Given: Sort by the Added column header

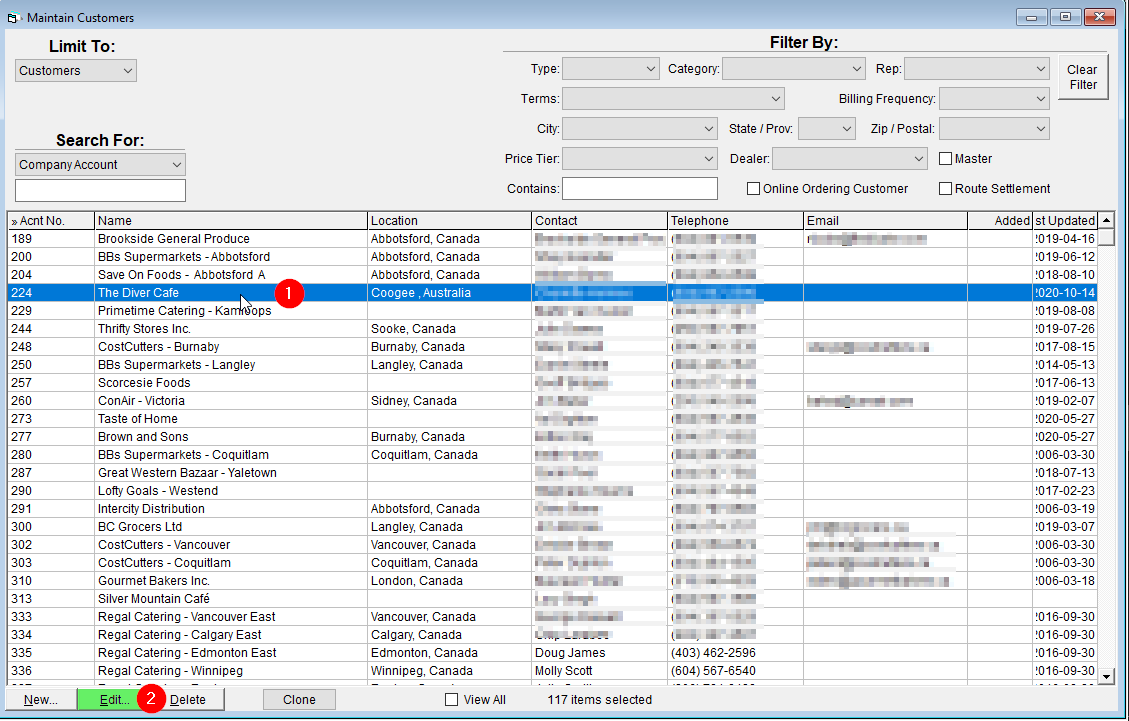Looking at the screenshot, I should (x=1000, y=220).
